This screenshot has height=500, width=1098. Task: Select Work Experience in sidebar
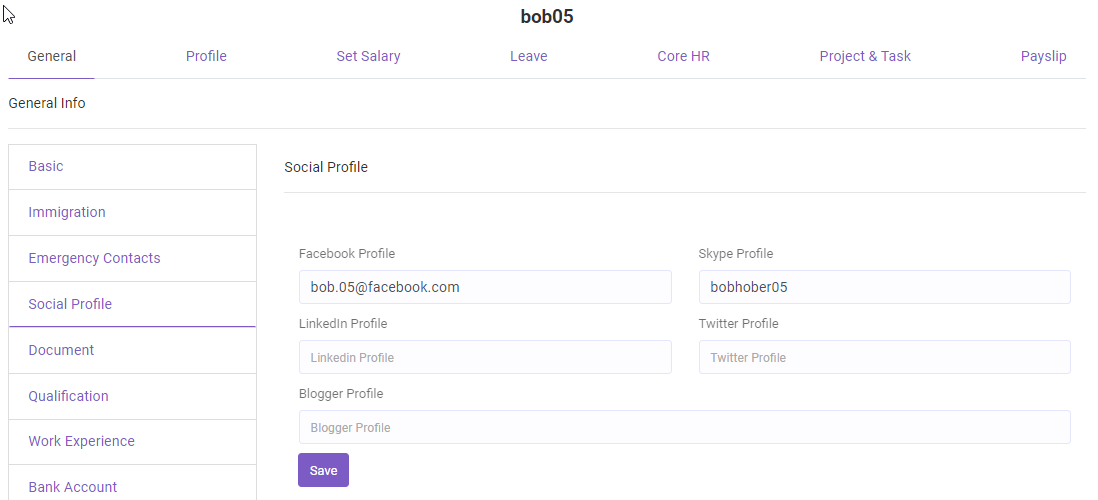pos(81,441)
